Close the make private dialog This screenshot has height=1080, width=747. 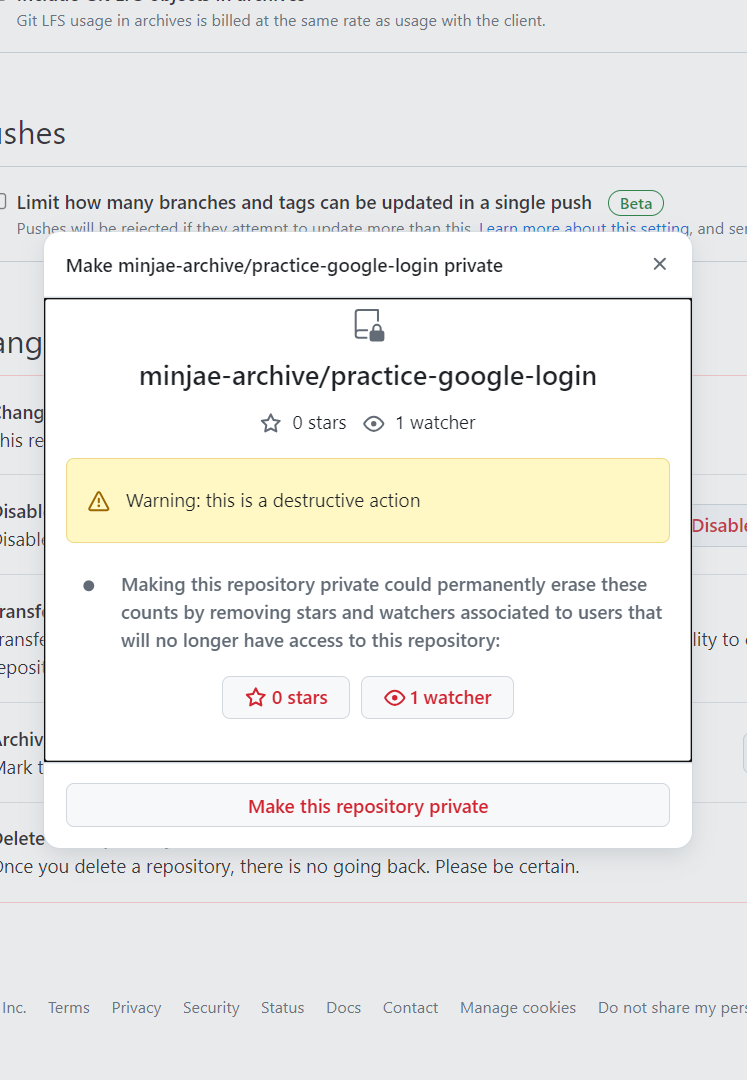coord(660,264)
